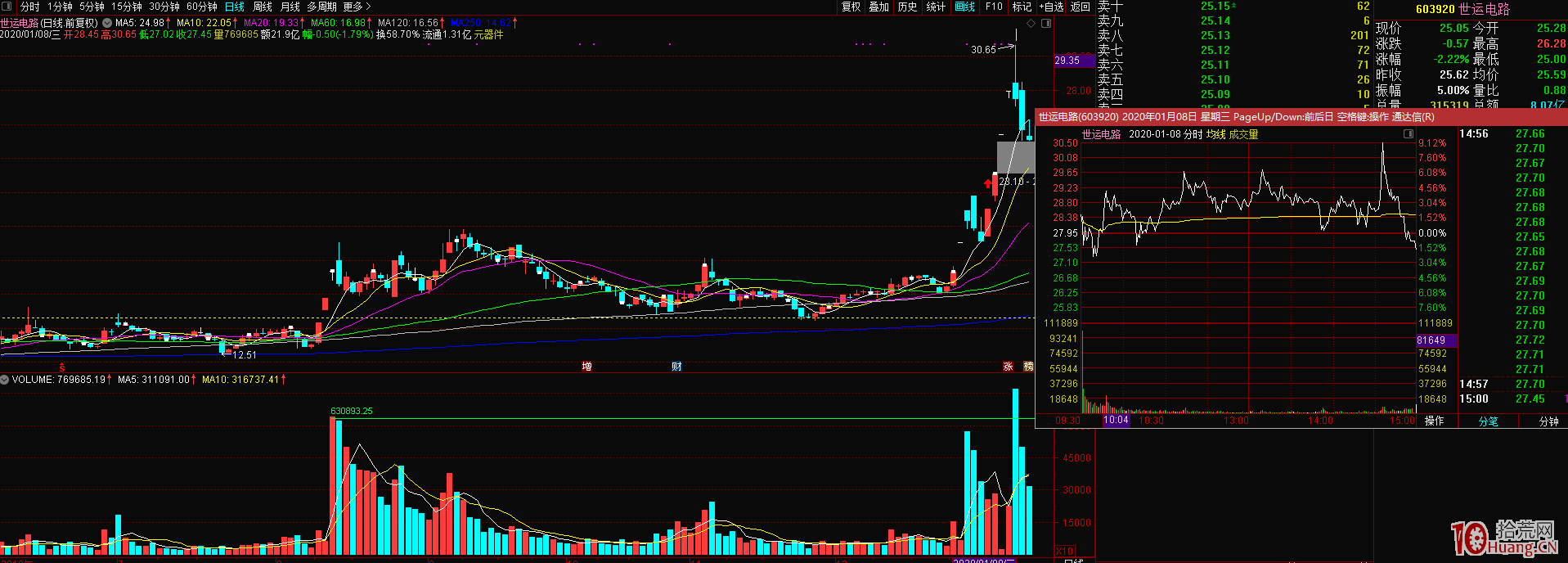Click the 涨幅 -2.22% value
The width and height of the screenshot is (1568, 563).
coord(1451,59)
